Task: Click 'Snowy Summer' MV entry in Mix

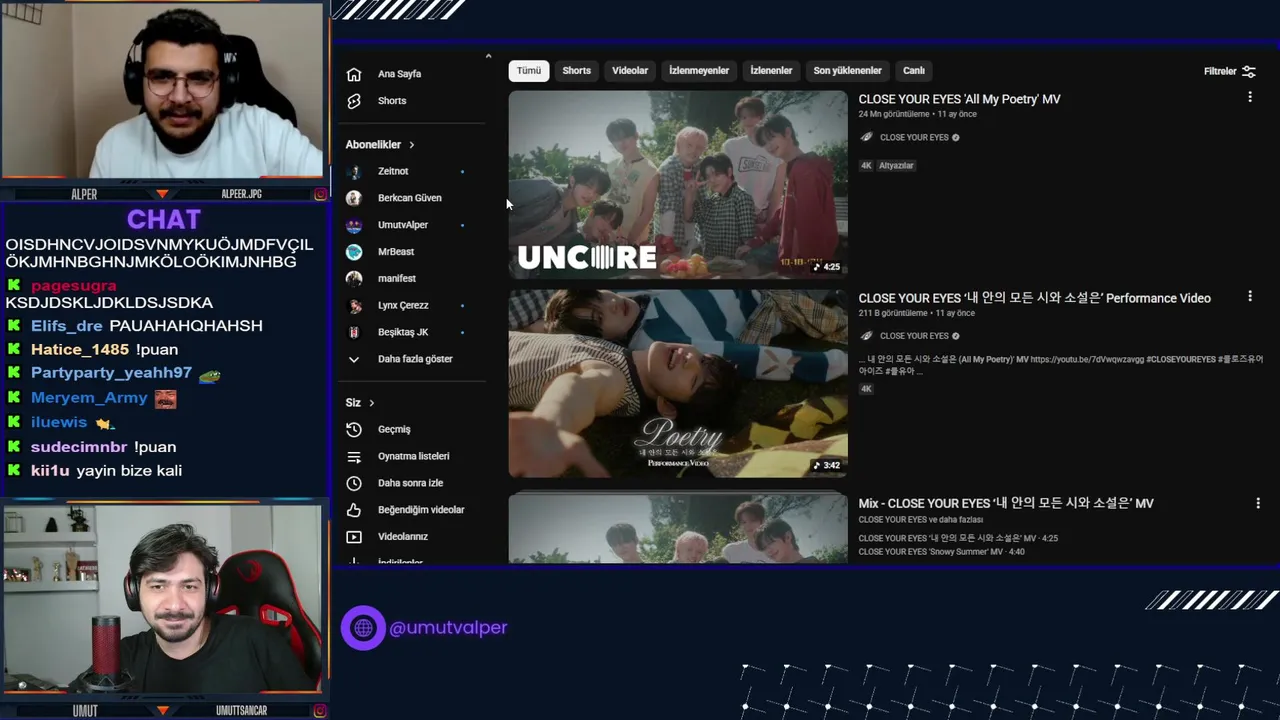Action: pyautogui.click(x=941, y=552)
